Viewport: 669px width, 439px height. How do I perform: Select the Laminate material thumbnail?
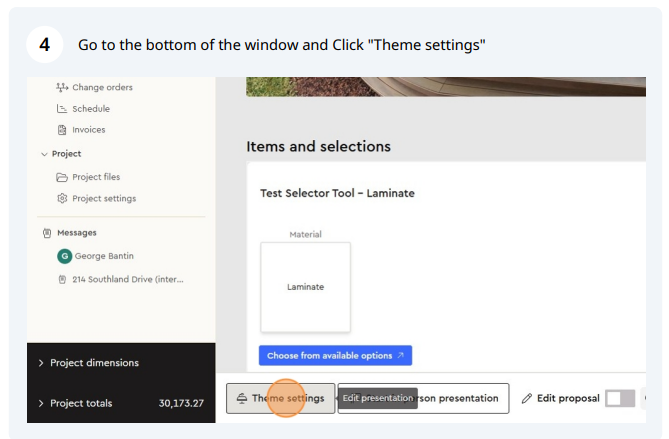(305, 287)
